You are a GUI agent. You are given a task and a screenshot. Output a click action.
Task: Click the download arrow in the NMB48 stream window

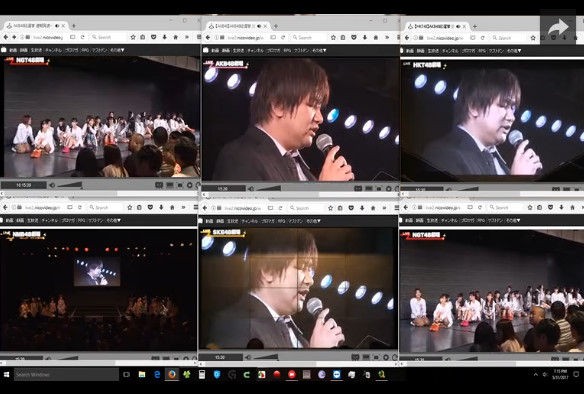161,207
